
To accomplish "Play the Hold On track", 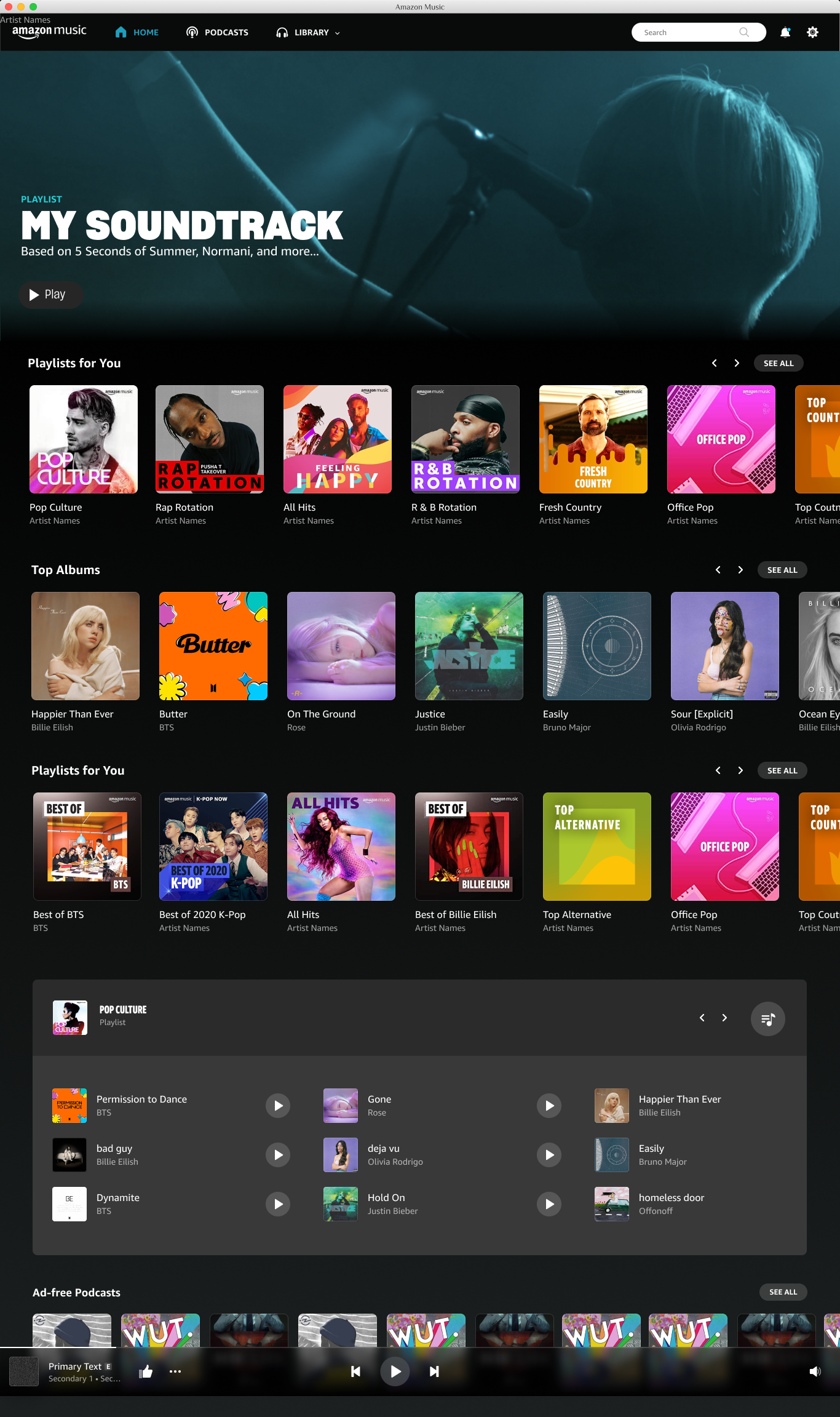I will tap(549, 1204).
